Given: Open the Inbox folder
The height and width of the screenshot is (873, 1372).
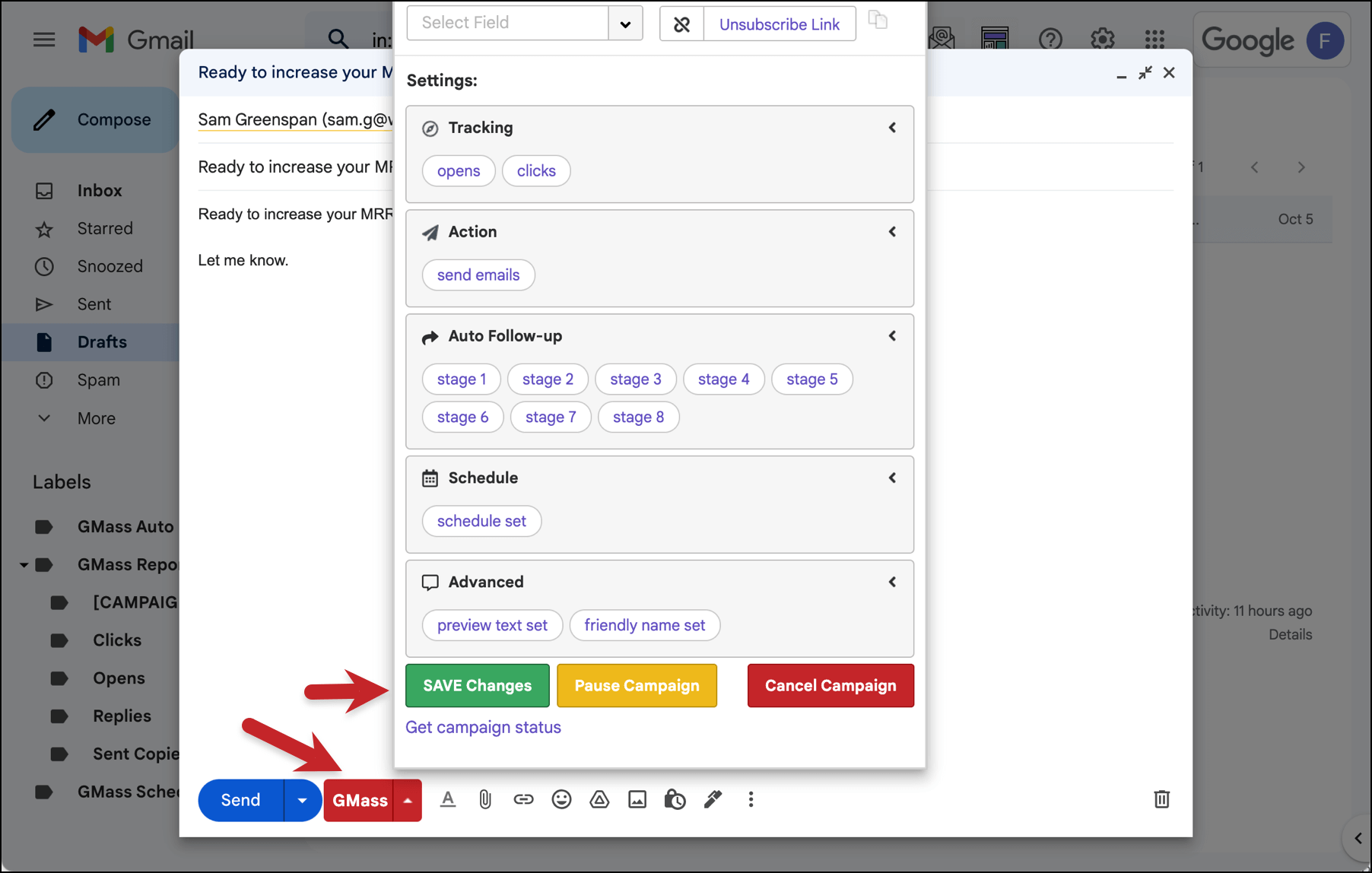Looking at the screenshot, I should 99,191.
